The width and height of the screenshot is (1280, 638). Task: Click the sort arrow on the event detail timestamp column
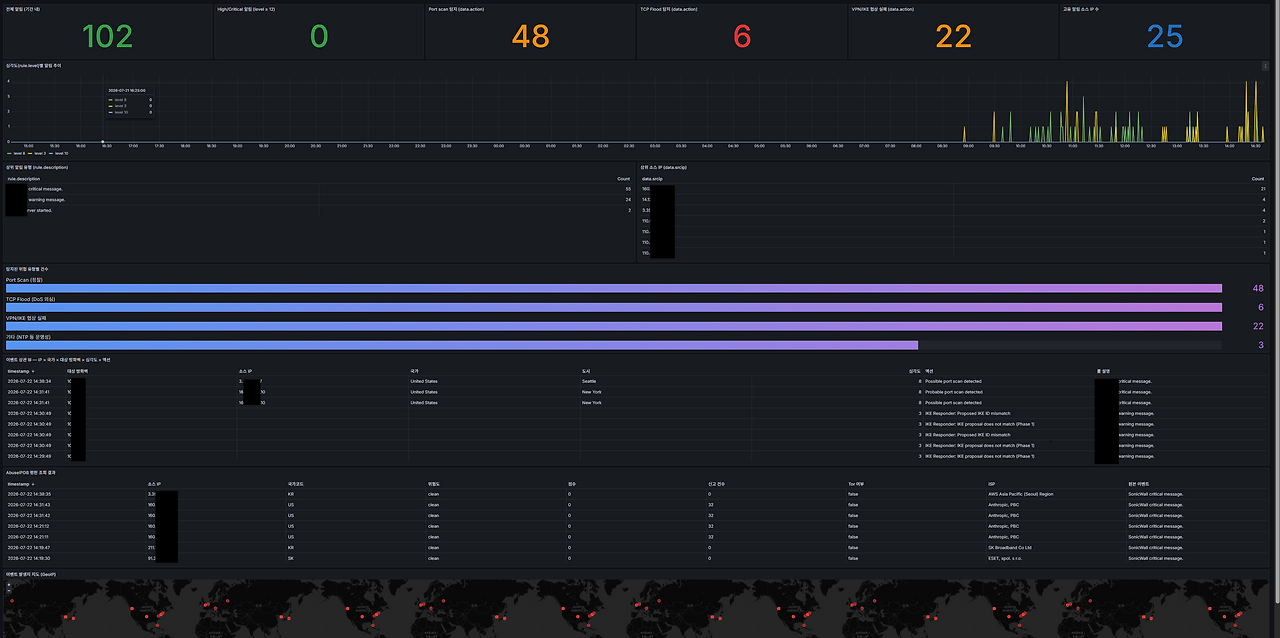click(x=33, y=371)
